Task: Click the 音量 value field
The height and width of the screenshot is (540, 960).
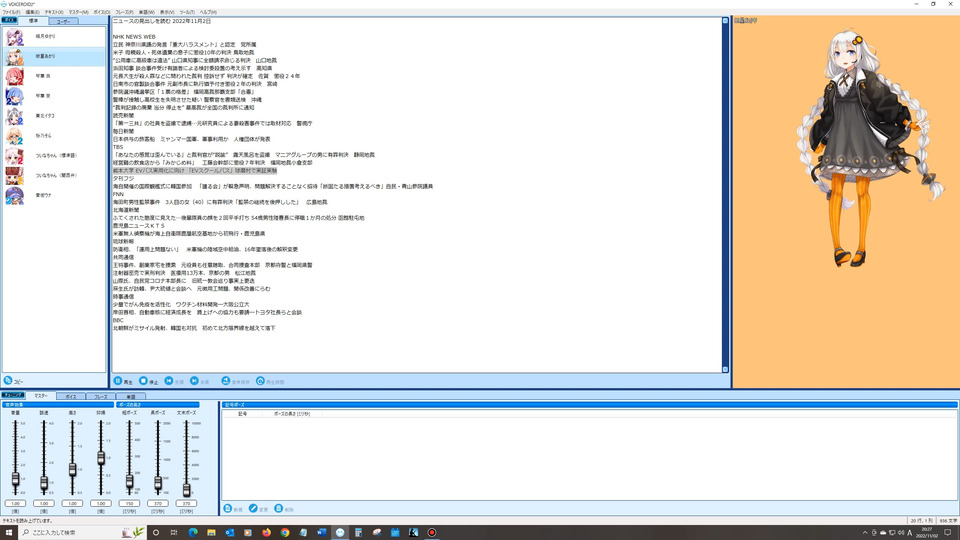Action: click(15, 503)
